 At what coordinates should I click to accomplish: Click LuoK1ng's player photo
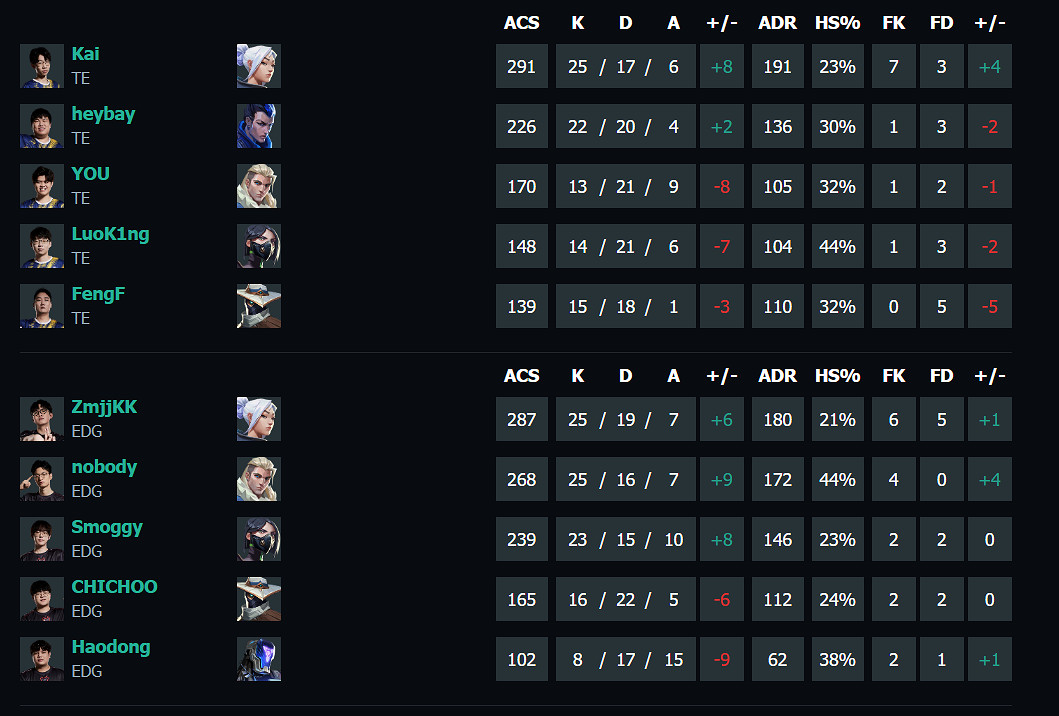tap(42, 246)
